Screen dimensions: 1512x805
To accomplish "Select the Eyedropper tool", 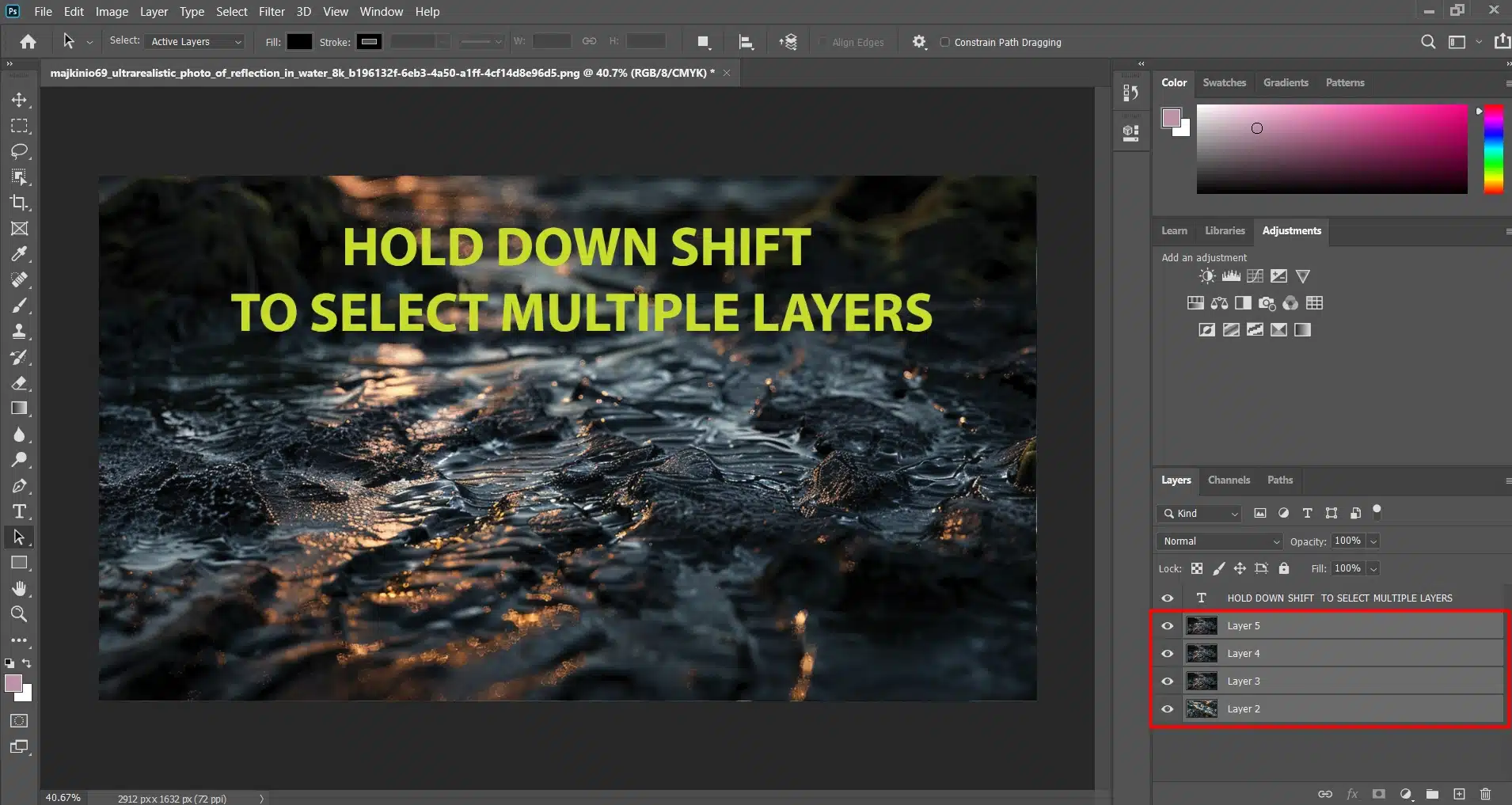I will (19, 254).
